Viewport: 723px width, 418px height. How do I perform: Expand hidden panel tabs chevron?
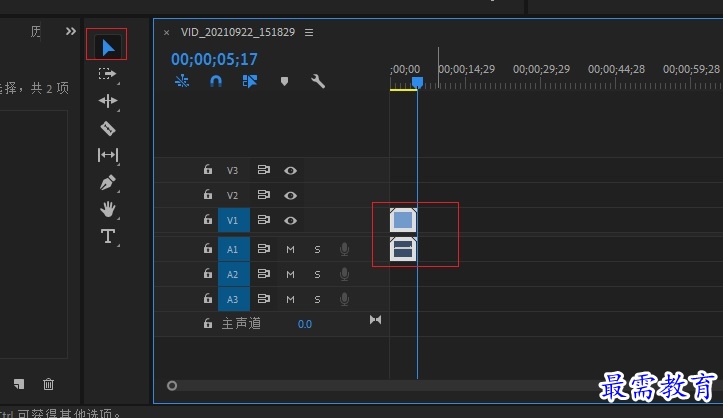coord(71,31)
